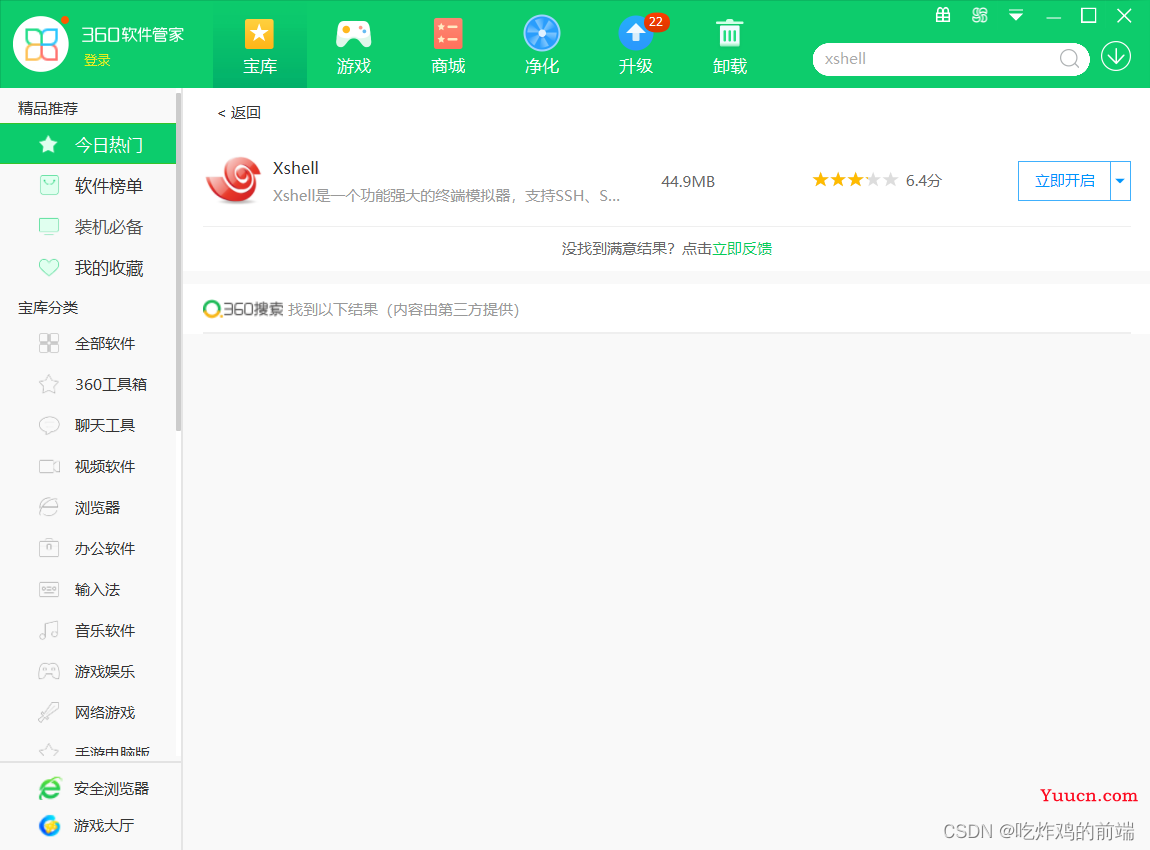Click the Xshell app icon
1150x850 pixels.
click(234, 180)
